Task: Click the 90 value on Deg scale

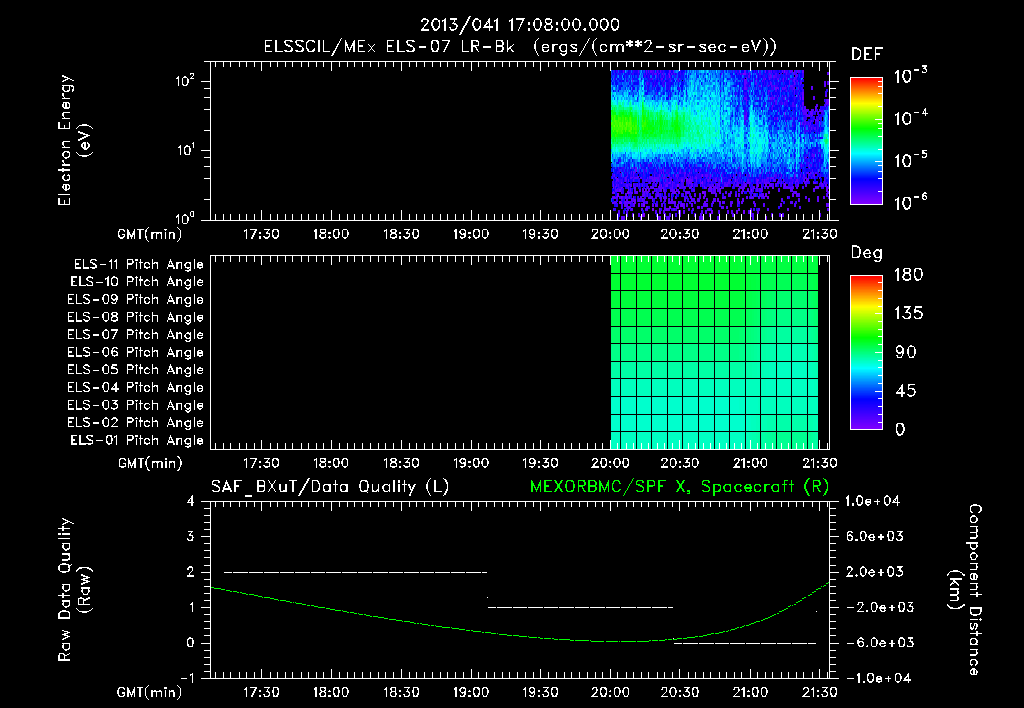Action: point(906,353)
